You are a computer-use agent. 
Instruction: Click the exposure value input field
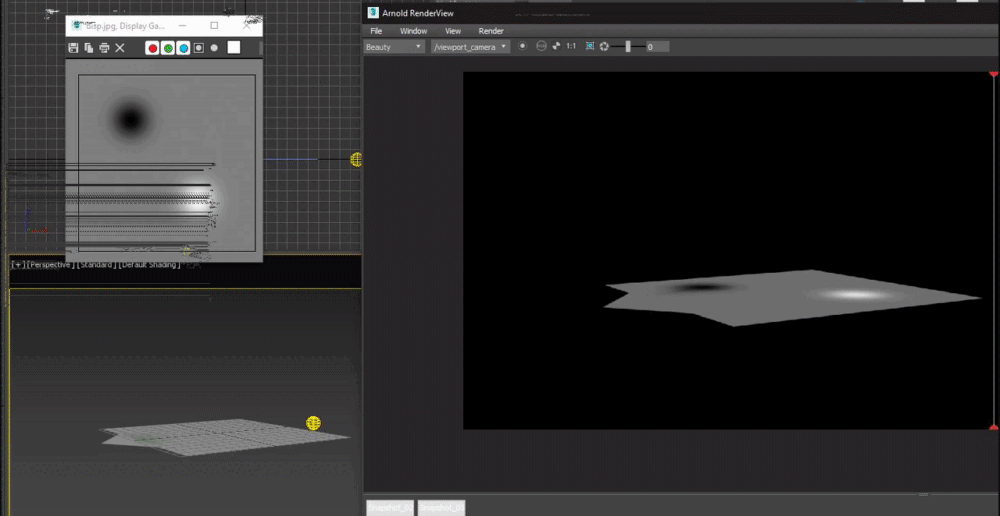click(x=657, y=47)
